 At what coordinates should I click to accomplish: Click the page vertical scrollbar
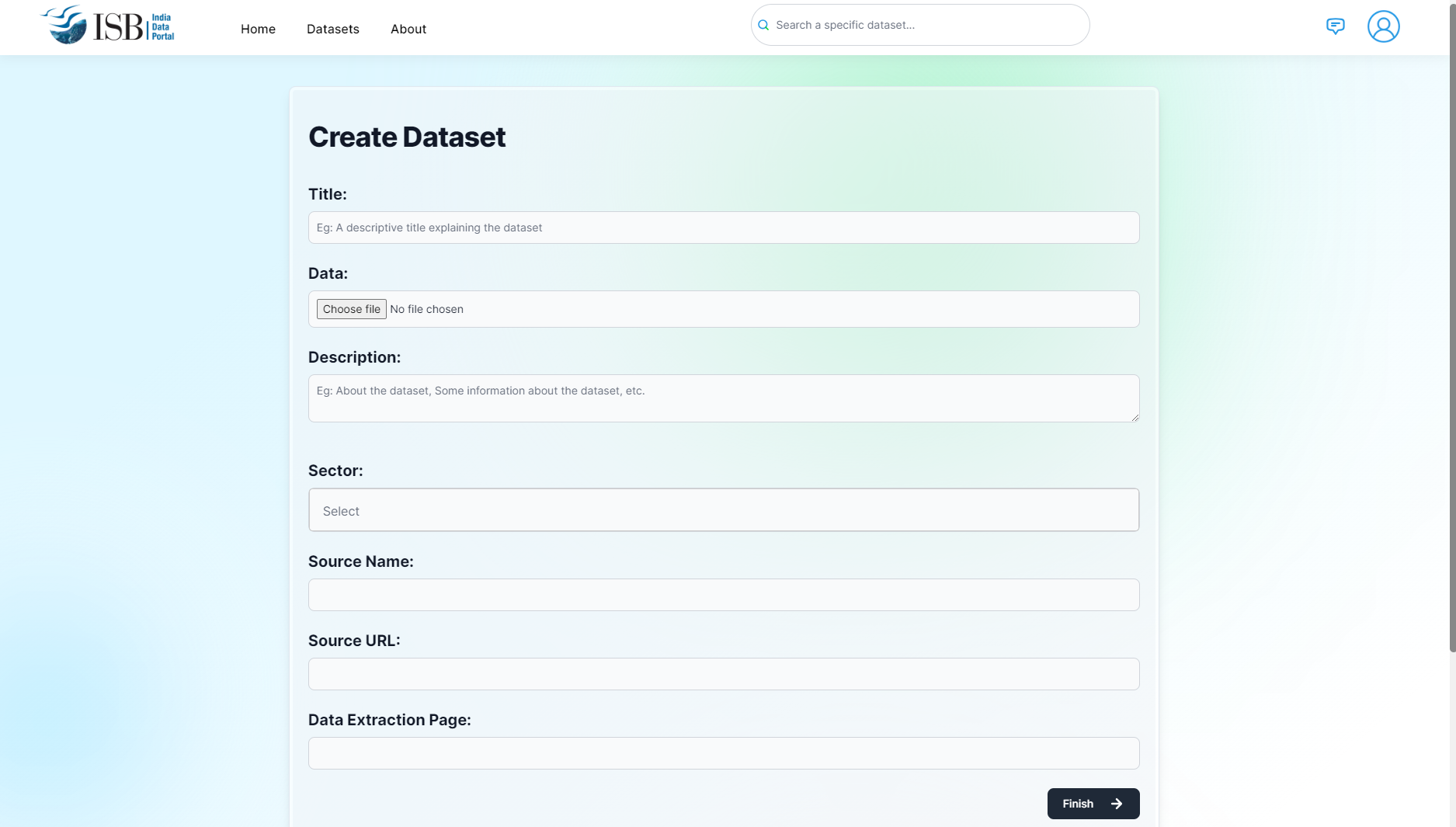click(x=1451, y=326)
